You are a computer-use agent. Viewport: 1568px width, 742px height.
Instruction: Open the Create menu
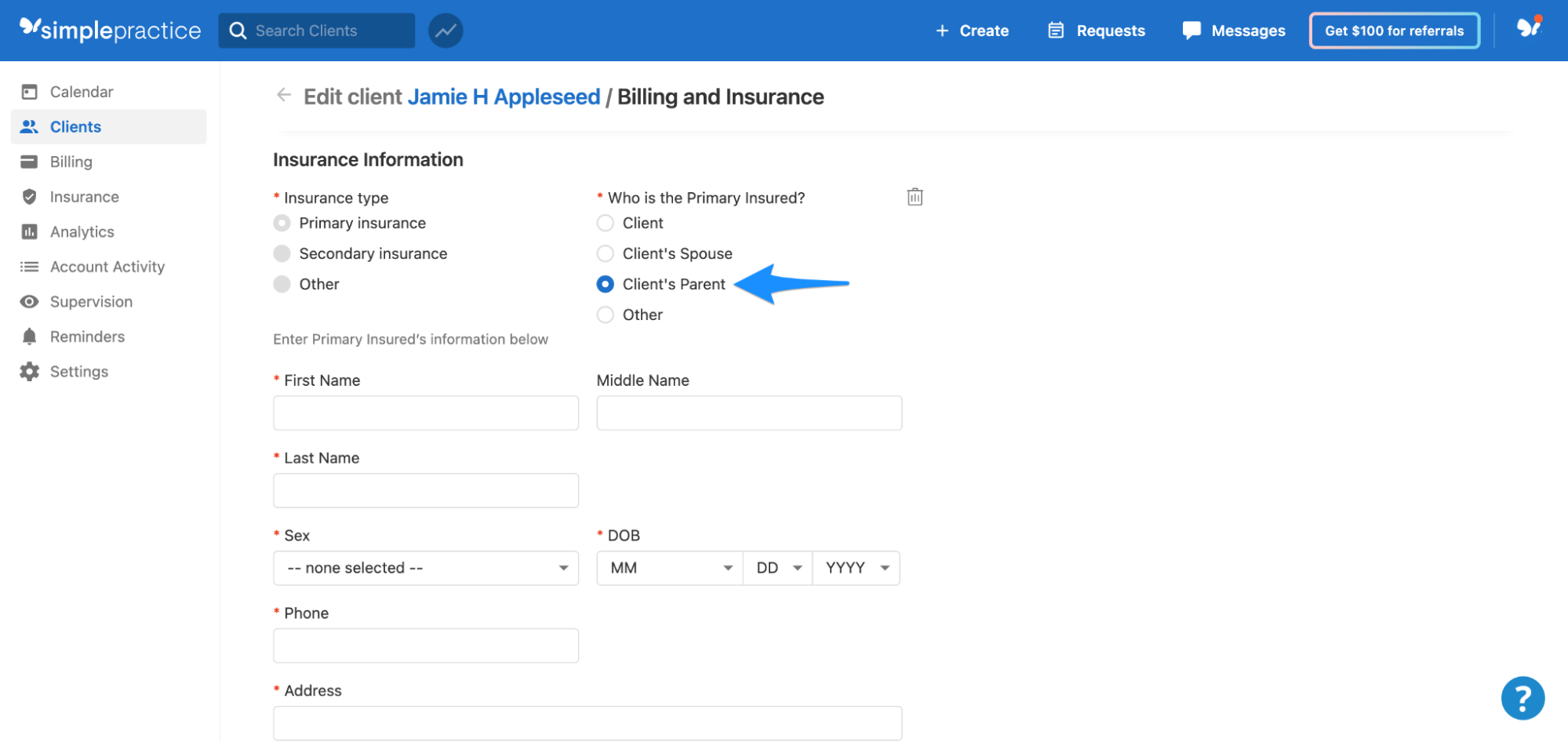[972, 30]
